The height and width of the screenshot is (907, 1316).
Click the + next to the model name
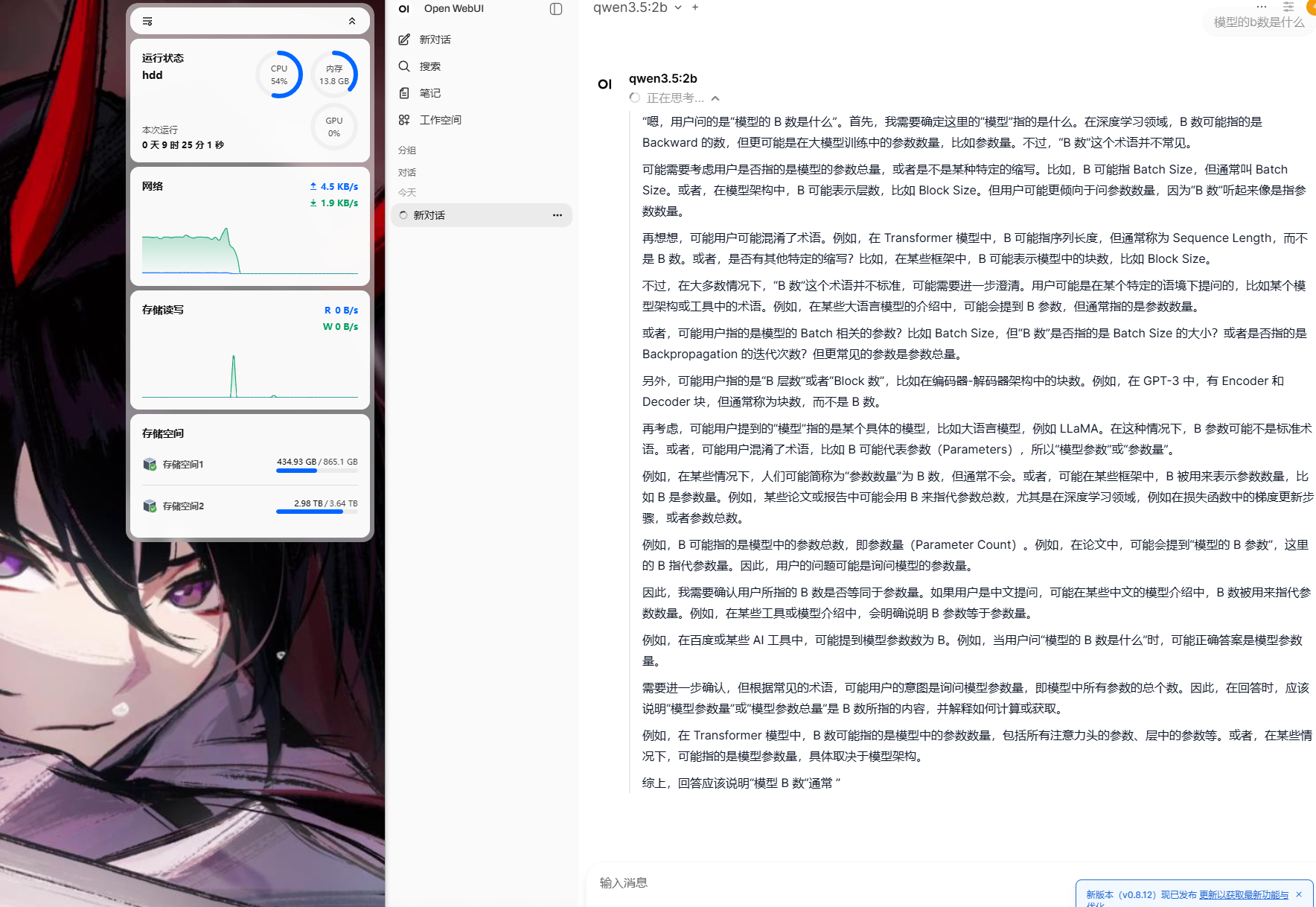694,7
